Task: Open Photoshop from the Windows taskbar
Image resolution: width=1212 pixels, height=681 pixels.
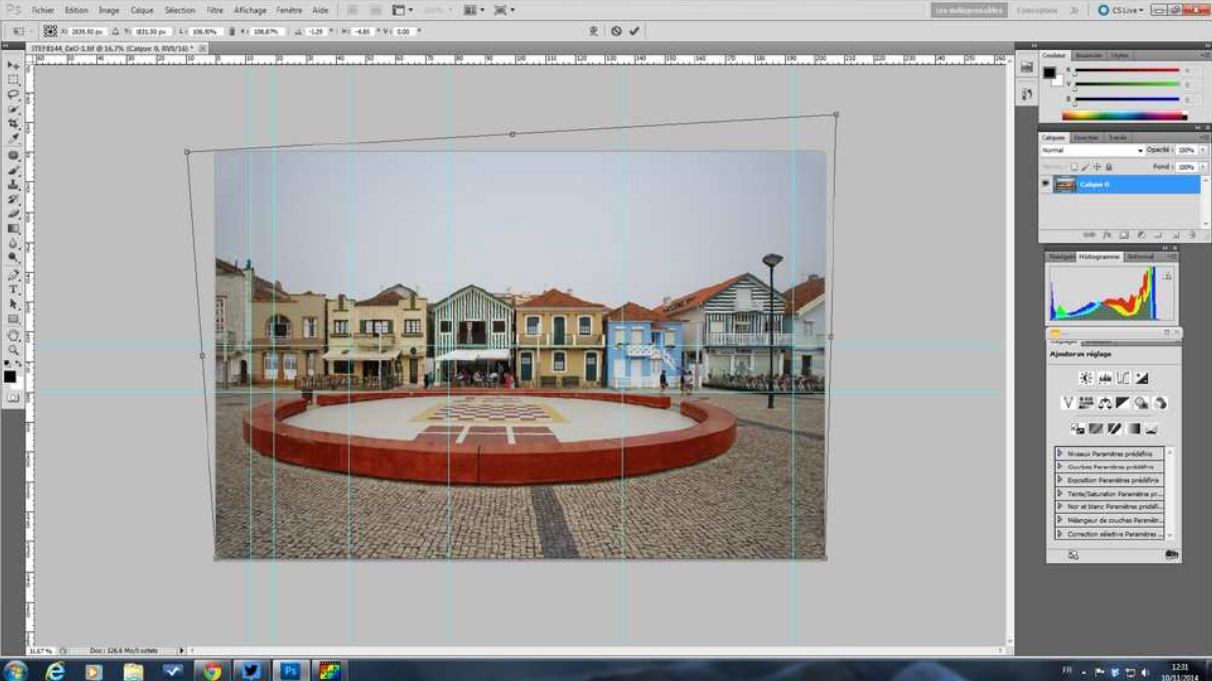Action: [289, 671]
